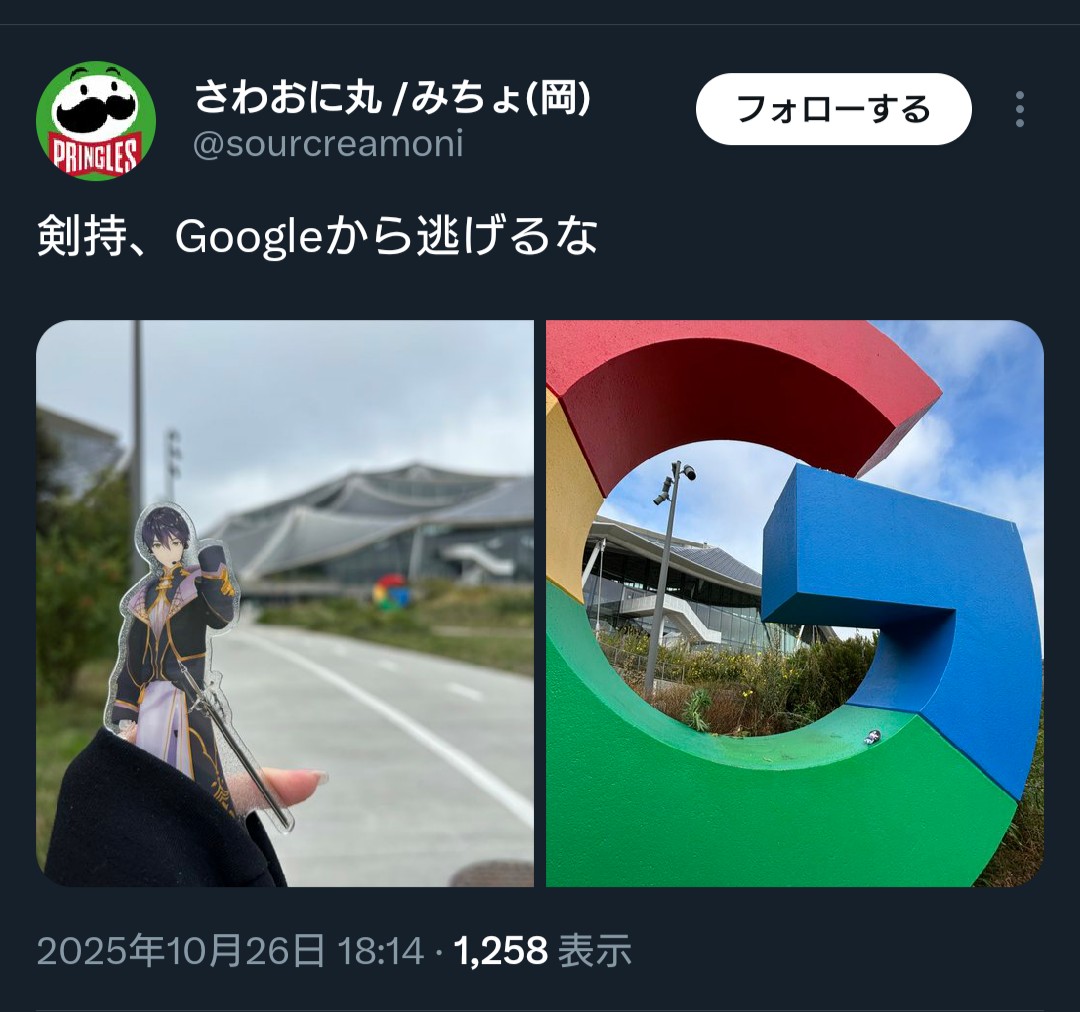Click the timestamp 2025年10月26日 18:14
Image resolution: width=1080 pixels, height=1012 pixels.
tap(230, 951)
